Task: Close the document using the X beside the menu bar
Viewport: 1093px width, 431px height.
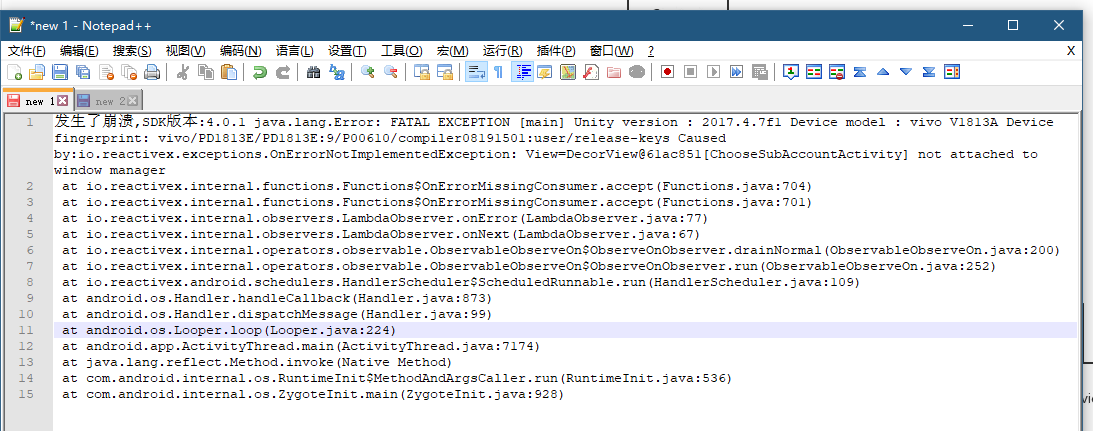Action: pyautogui.click(x=1071, y=51)
